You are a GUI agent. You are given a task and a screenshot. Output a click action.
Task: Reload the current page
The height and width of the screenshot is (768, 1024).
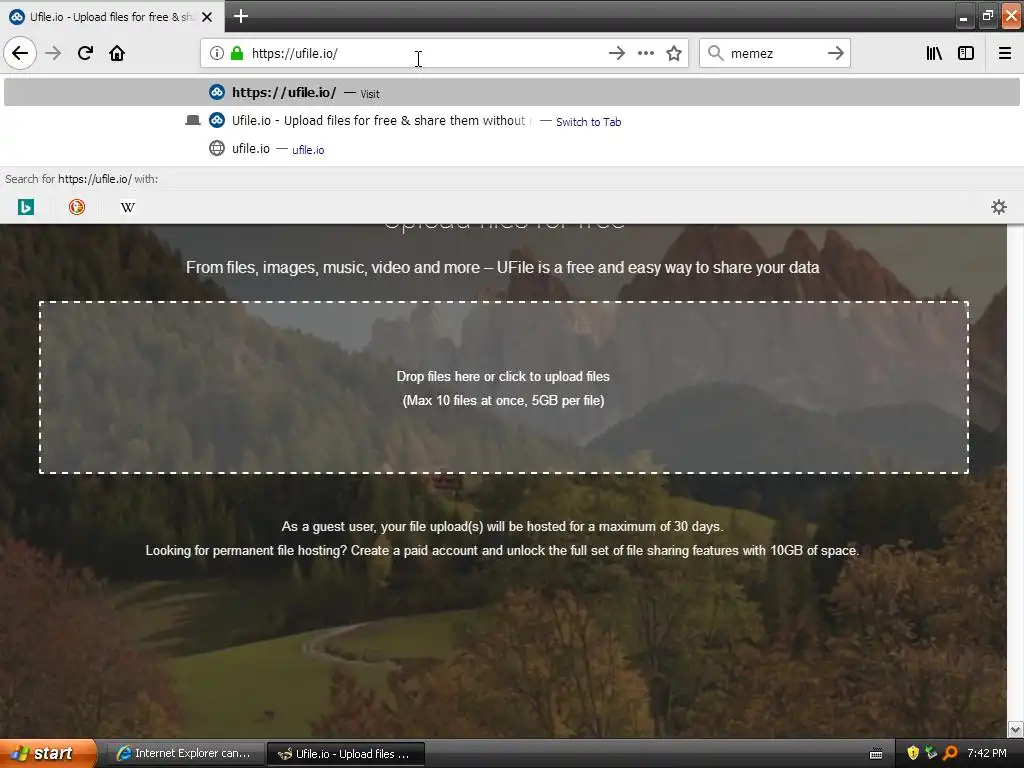(85, 53)
